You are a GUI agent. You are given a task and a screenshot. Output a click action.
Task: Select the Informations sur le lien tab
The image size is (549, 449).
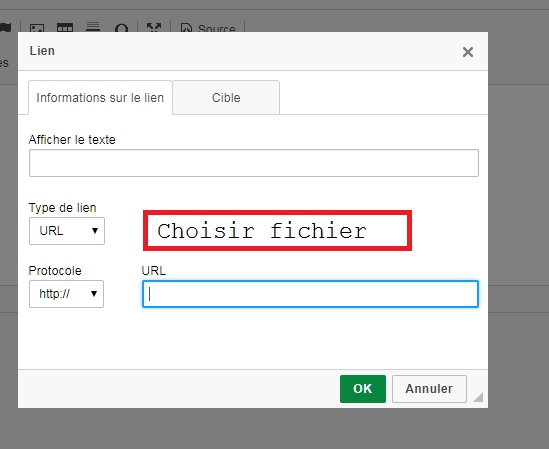click(x=100, y=97)
